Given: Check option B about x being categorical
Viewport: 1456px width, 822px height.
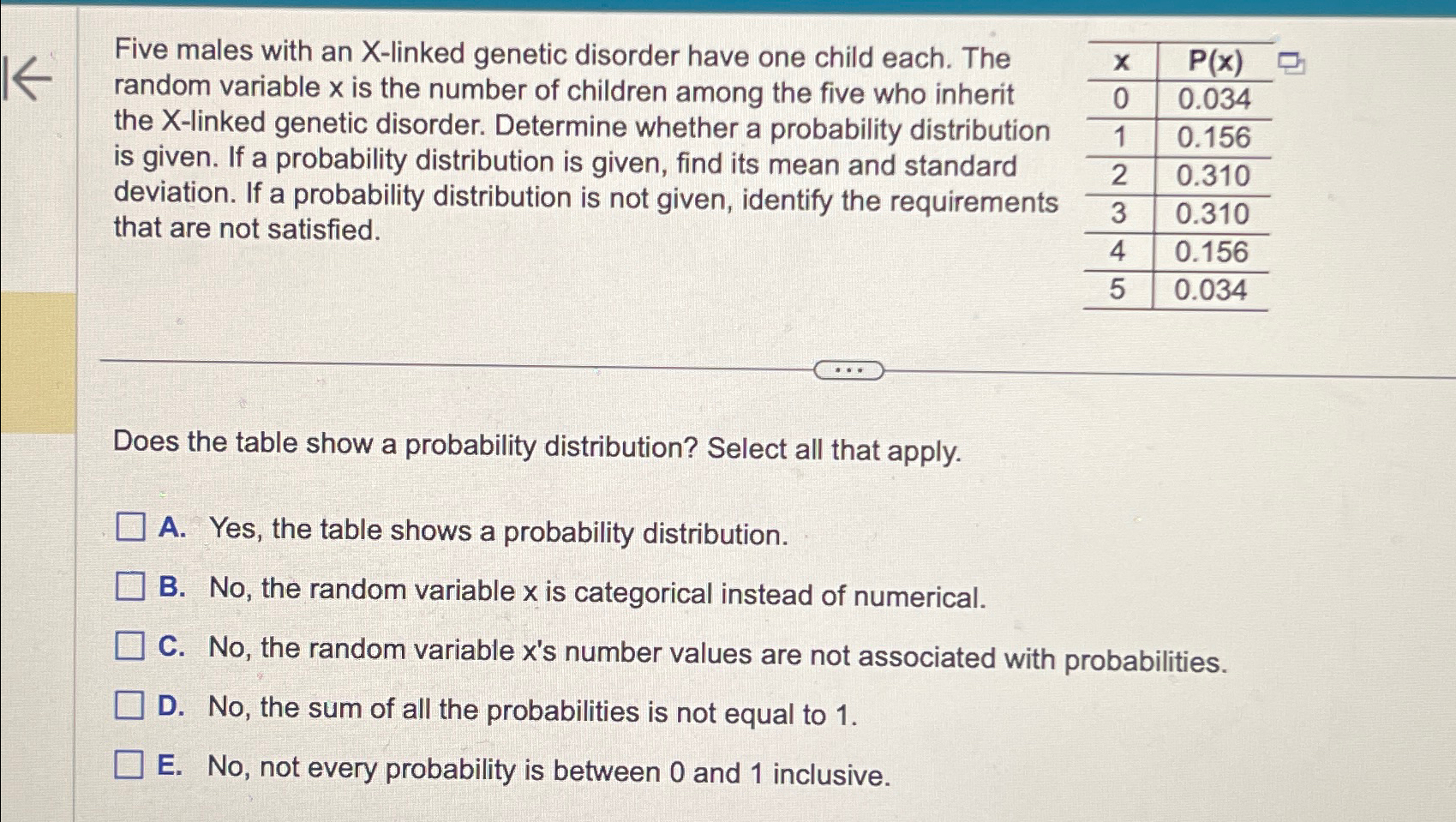Looking at the screenshot, I should pyautogui.click(x=130, y=588).
